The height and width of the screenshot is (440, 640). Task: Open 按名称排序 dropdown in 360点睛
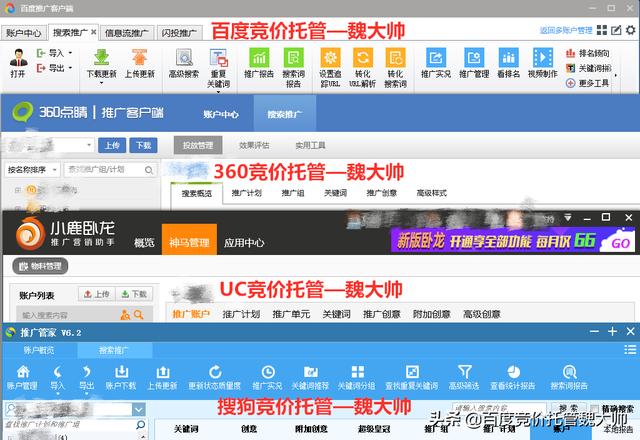[x=32, y=169]
